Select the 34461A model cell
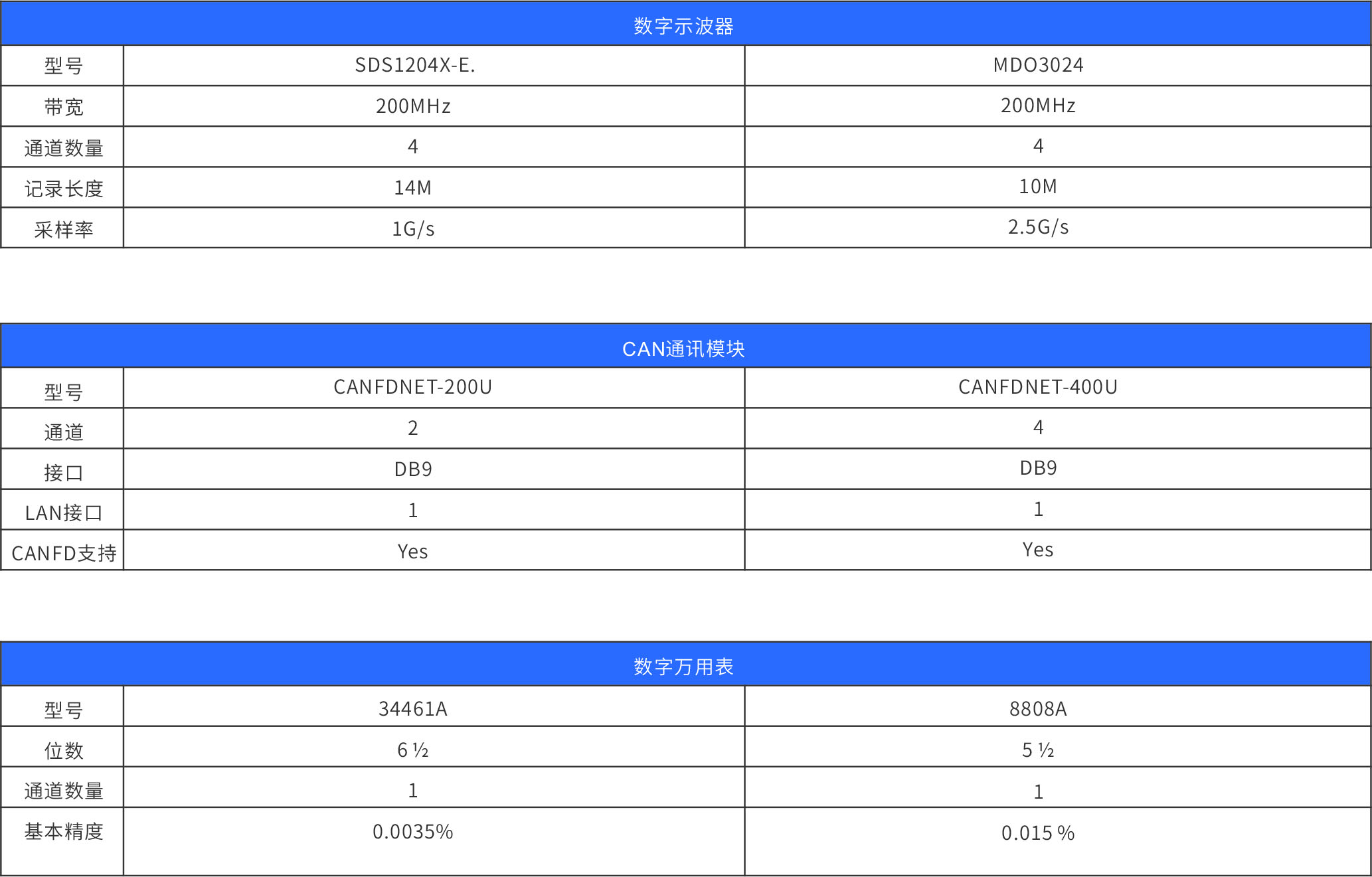The height and width of the screenshot is (877, 1372). [413, 709]
